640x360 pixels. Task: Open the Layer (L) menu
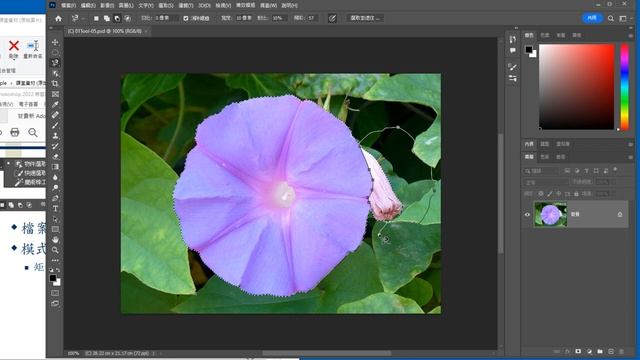[126, 6]
